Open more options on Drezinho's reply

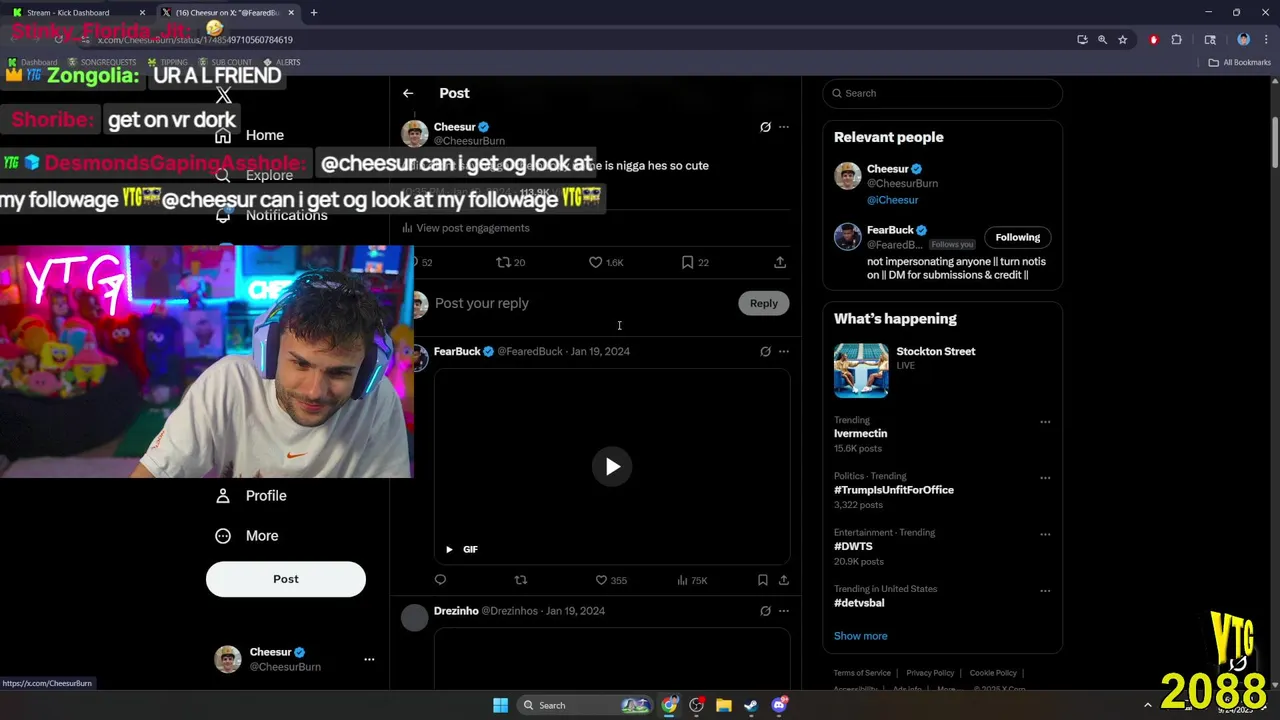(x=784, y=611)
